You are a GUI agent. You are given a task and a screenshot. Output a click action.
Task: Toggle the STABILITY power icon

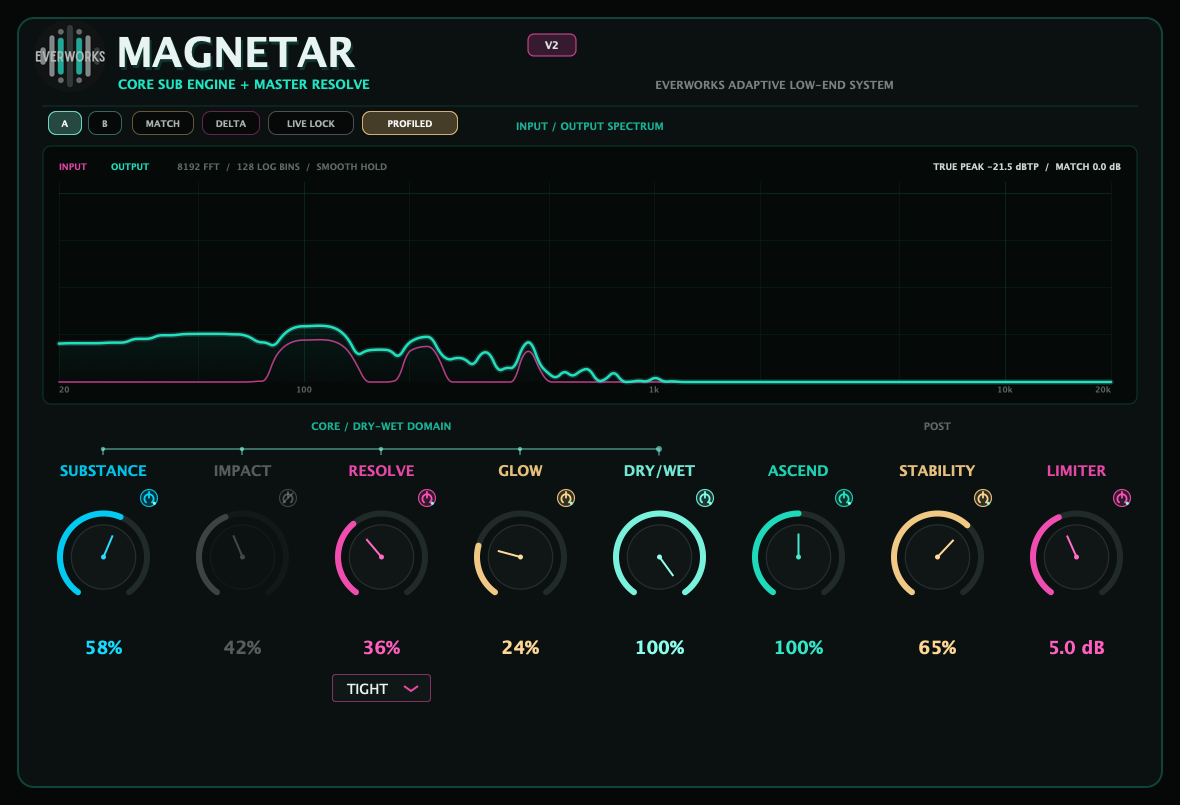(983, 497)
